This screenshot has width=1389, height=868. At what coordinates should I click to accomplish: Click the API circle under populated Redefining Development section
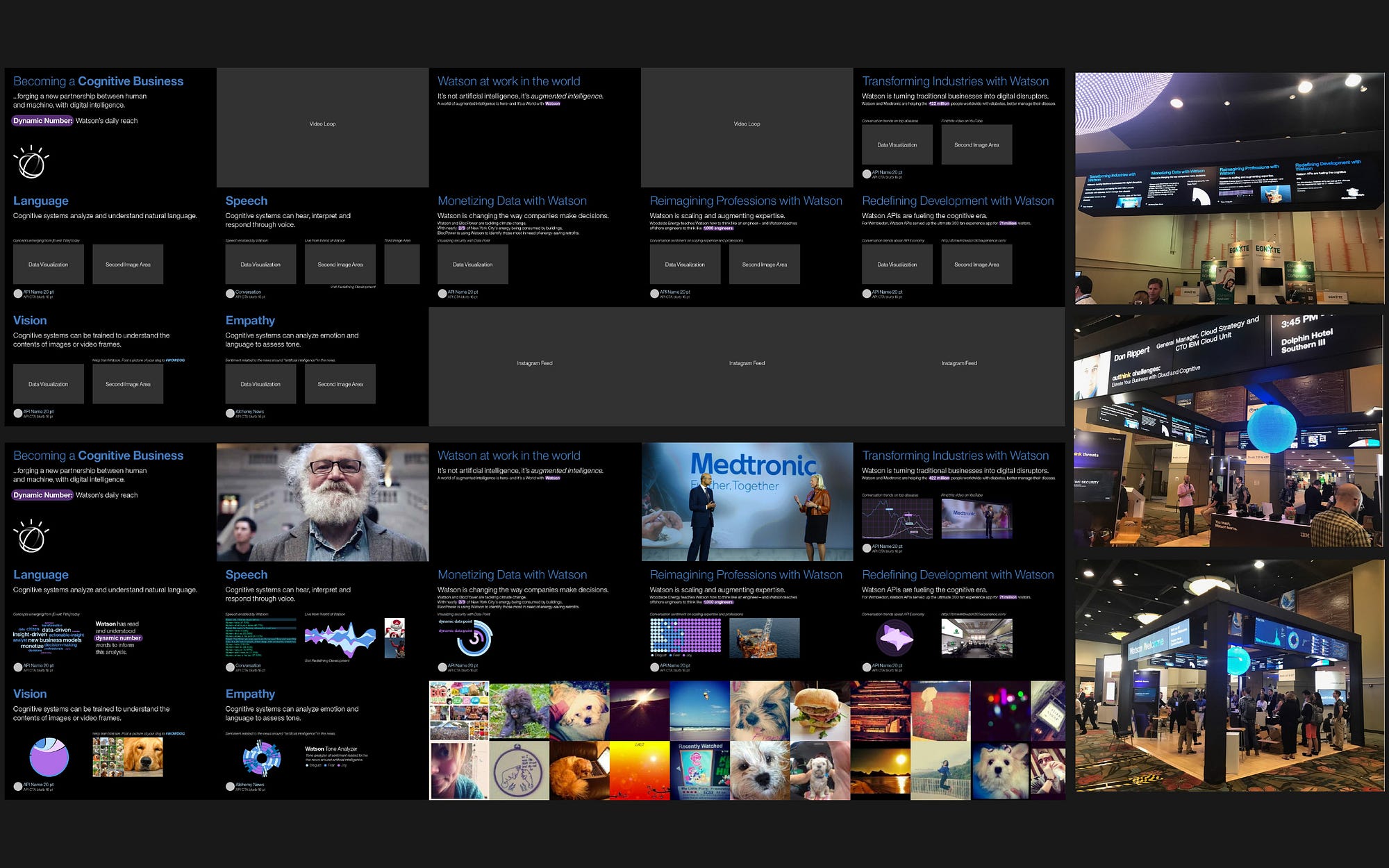pyautogui.click(x=867, y=667)
